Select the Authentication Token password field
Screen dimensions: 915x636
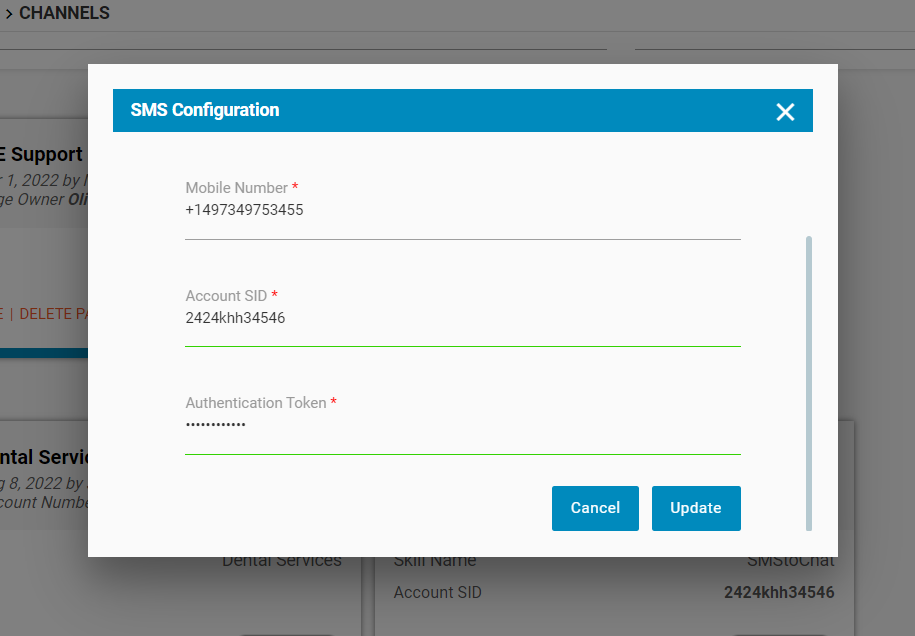[462, 425]
